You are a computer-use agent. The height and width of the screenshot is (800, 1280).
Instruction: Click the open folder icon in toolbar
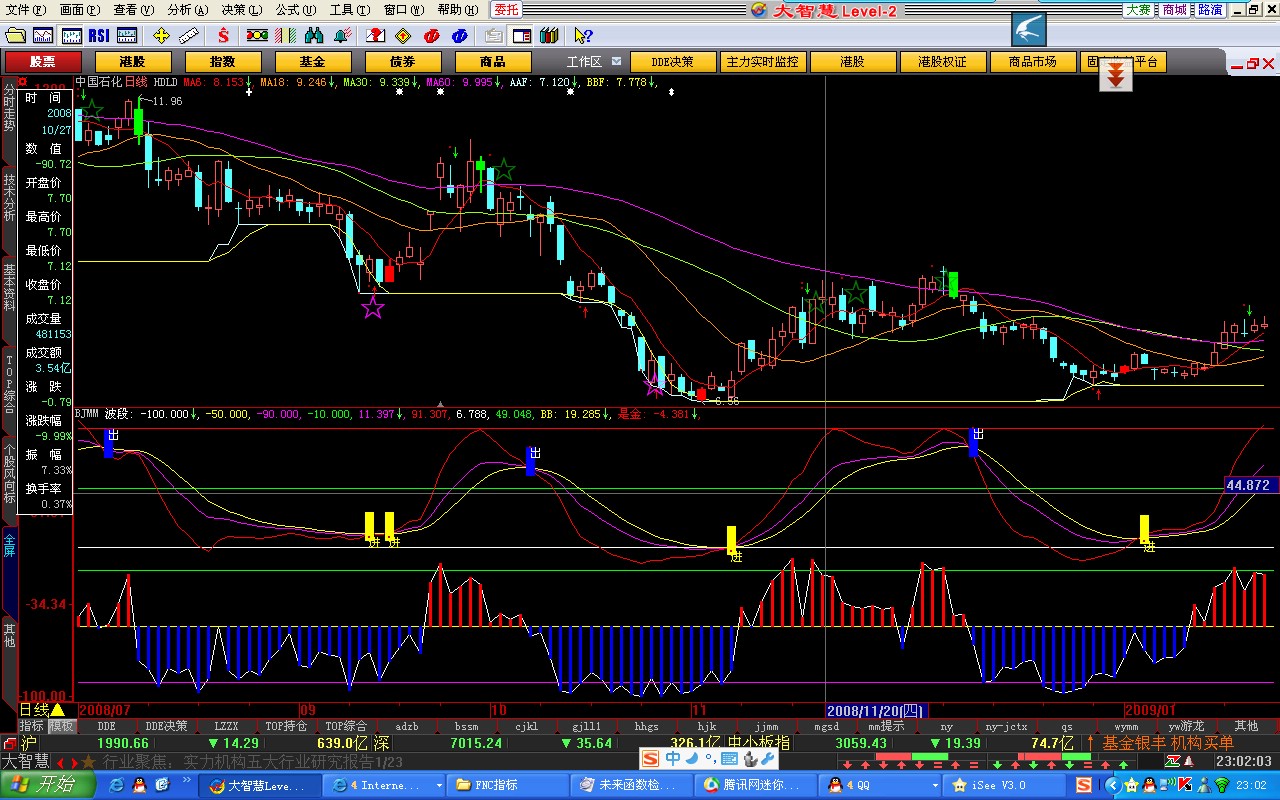click(15, 36)
